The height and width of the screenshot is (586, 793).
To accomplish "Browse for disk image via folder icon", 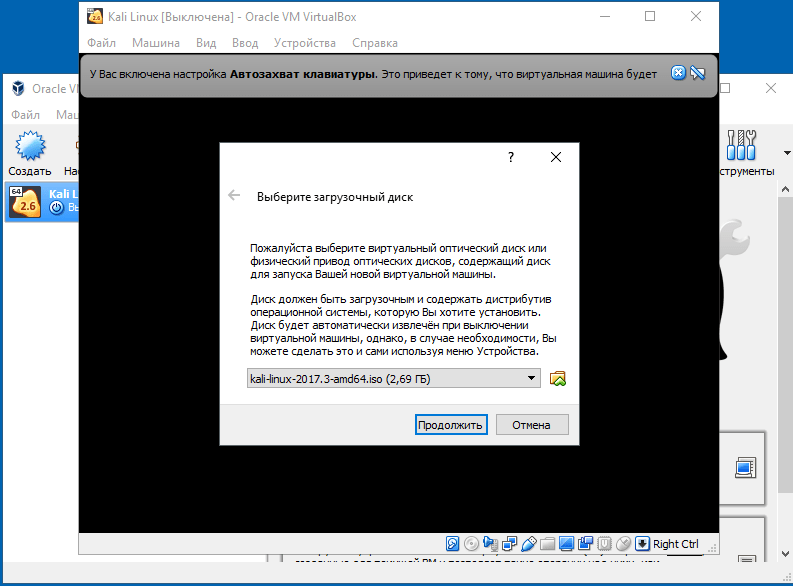I will pyautogui.click(x=558, y=378).
